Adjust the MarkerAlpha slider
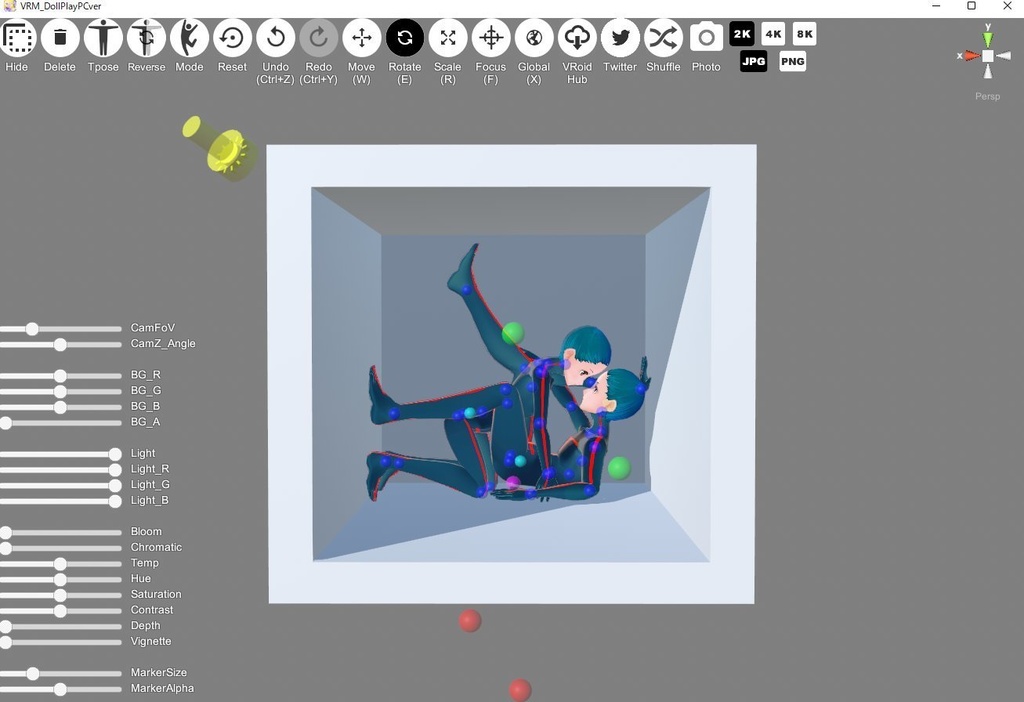The image size is (1024, 702). pyautogui.click(x=60, y=690)
